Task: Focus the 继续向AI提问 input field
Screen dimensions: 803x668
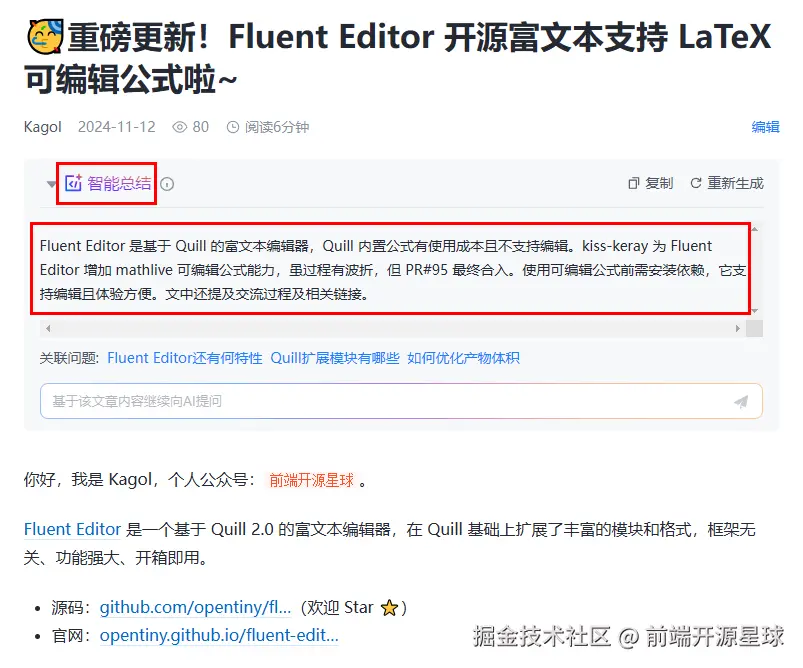Action: (380, 401)
